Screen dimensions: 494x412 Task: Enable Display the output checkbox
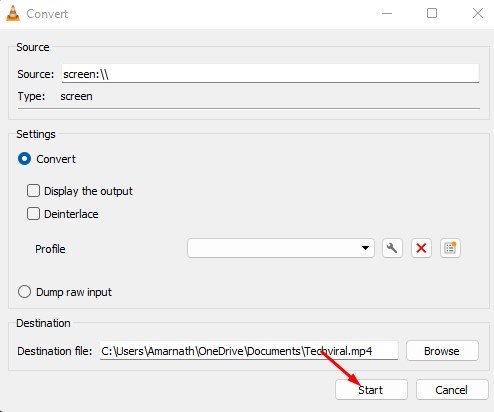click(x=33, y=191)
